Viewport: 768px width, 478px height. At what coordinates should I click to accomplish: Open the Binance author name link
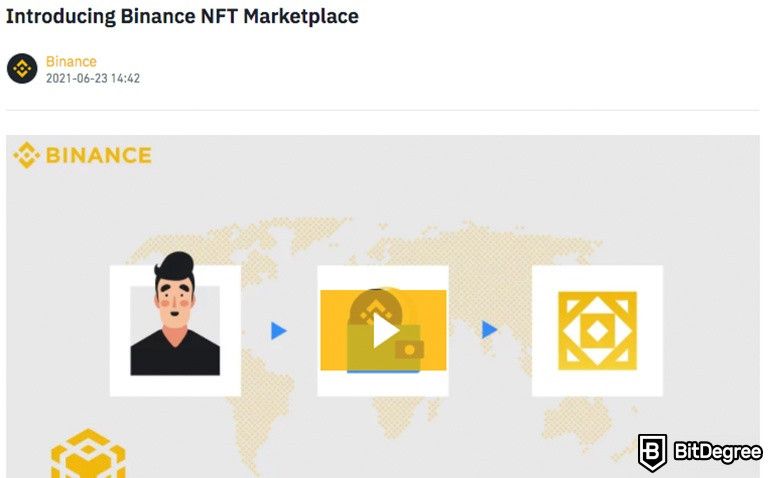[x=71, y=62]
